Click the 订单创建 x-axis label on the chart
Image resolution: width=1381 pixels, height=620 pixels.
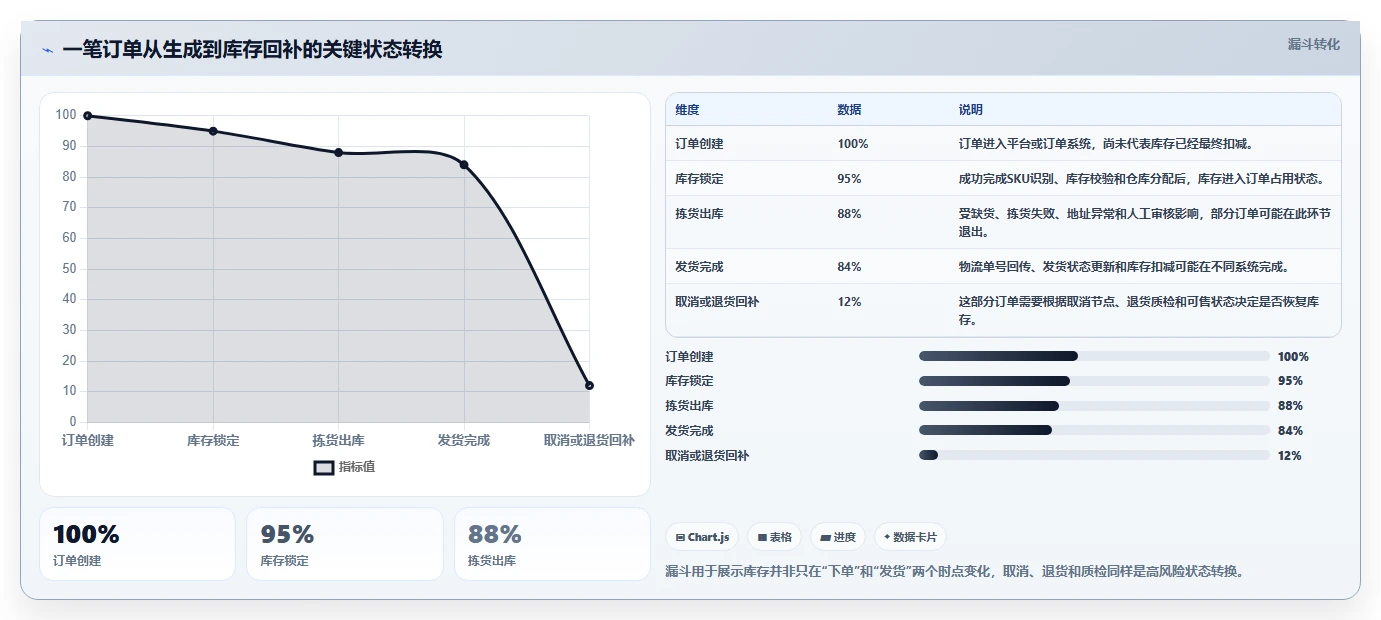tap(88, 440)
